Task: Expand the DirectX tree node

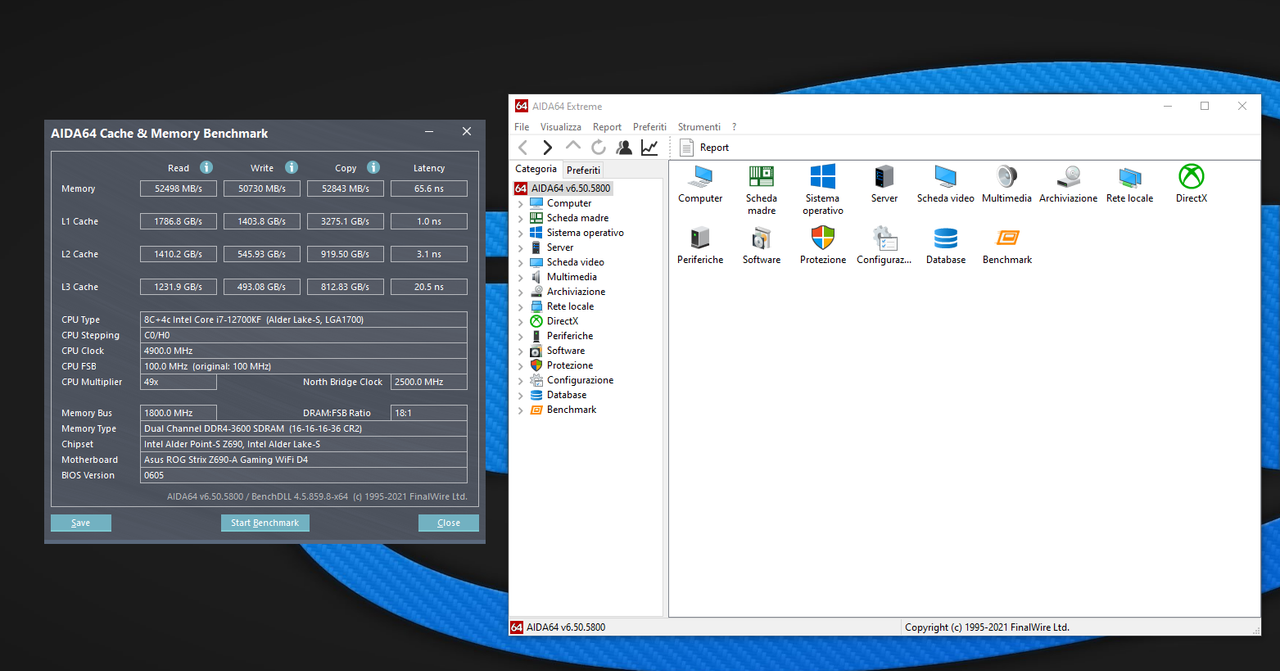Action: click(520, 321)
